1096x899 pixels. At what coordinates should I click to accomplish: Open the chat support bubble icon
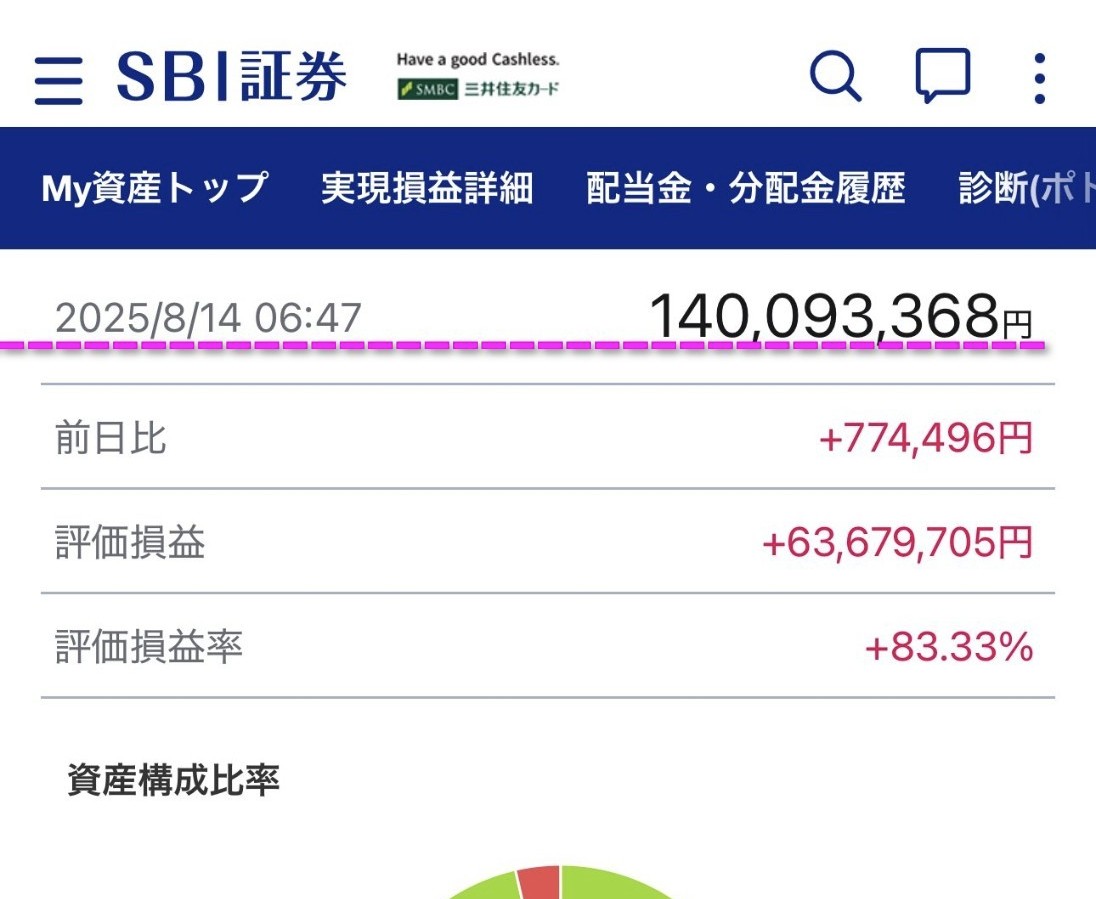[x=943, y=75]
